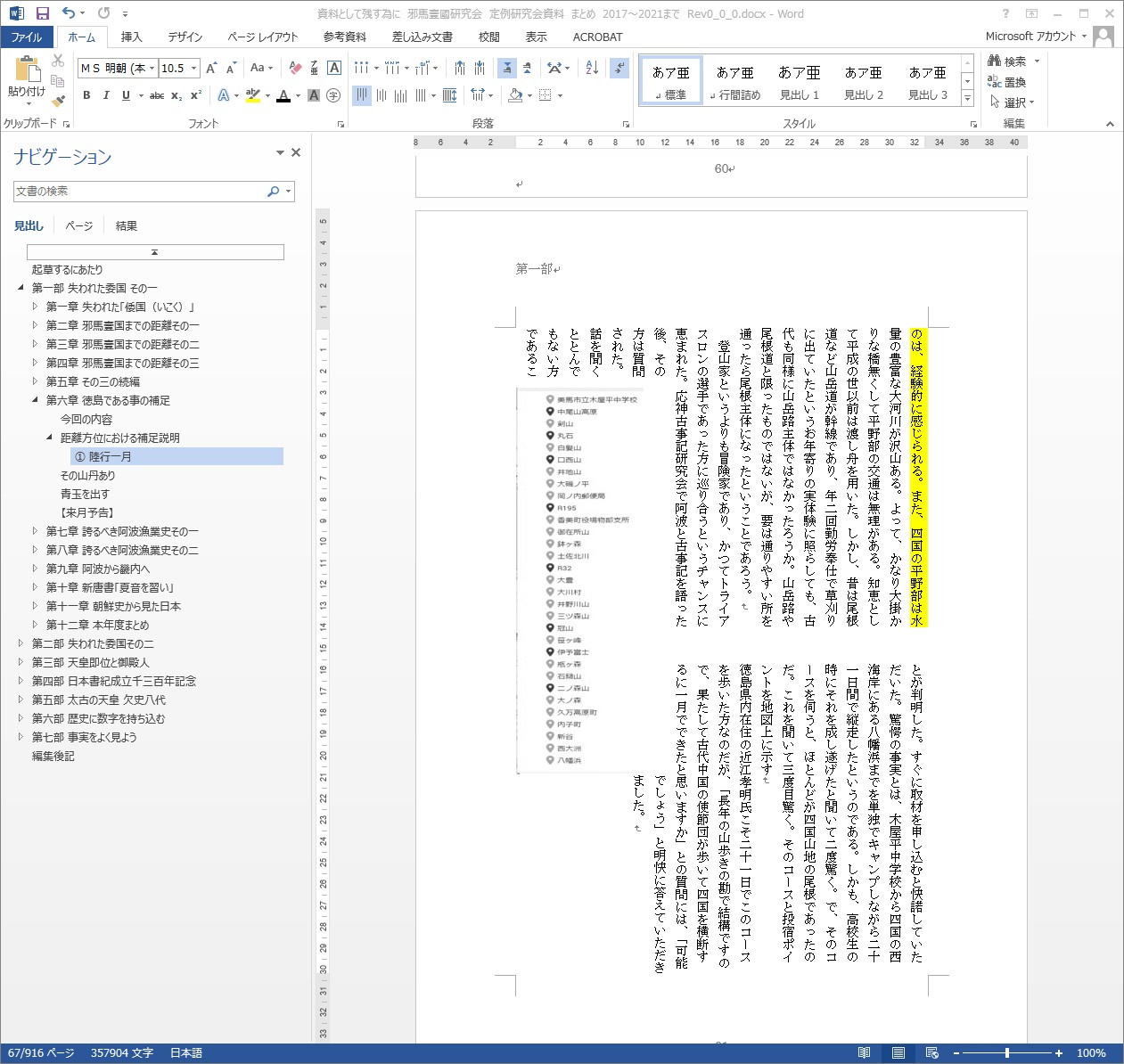The height and width of the screenshot is (1064, 1124).
Task: Open Word help with the question mark
Action: click(1006, 13)
